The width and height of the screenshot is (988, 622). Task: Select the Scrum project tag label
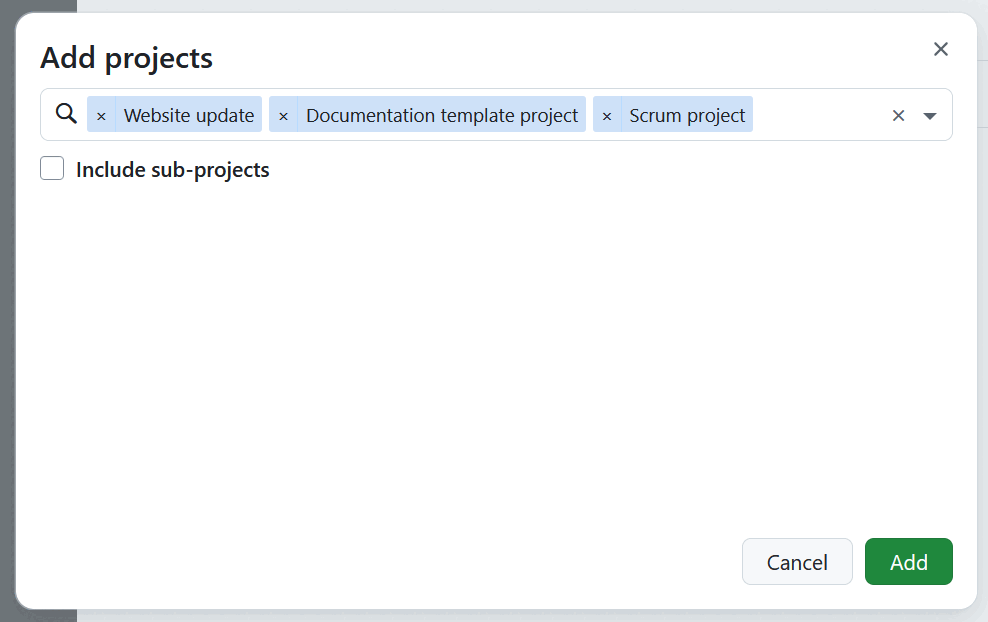point(687,115)
